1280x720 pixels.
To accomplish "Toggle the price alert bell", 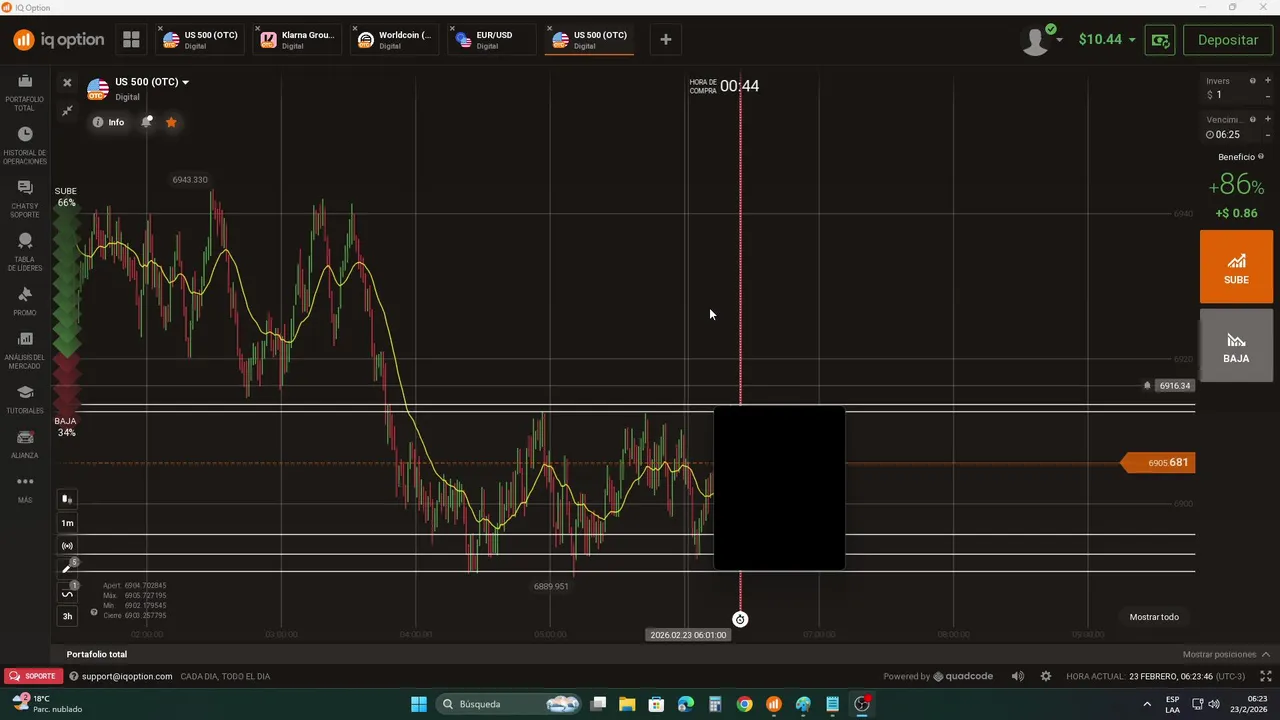I will [x=146, y=122].
